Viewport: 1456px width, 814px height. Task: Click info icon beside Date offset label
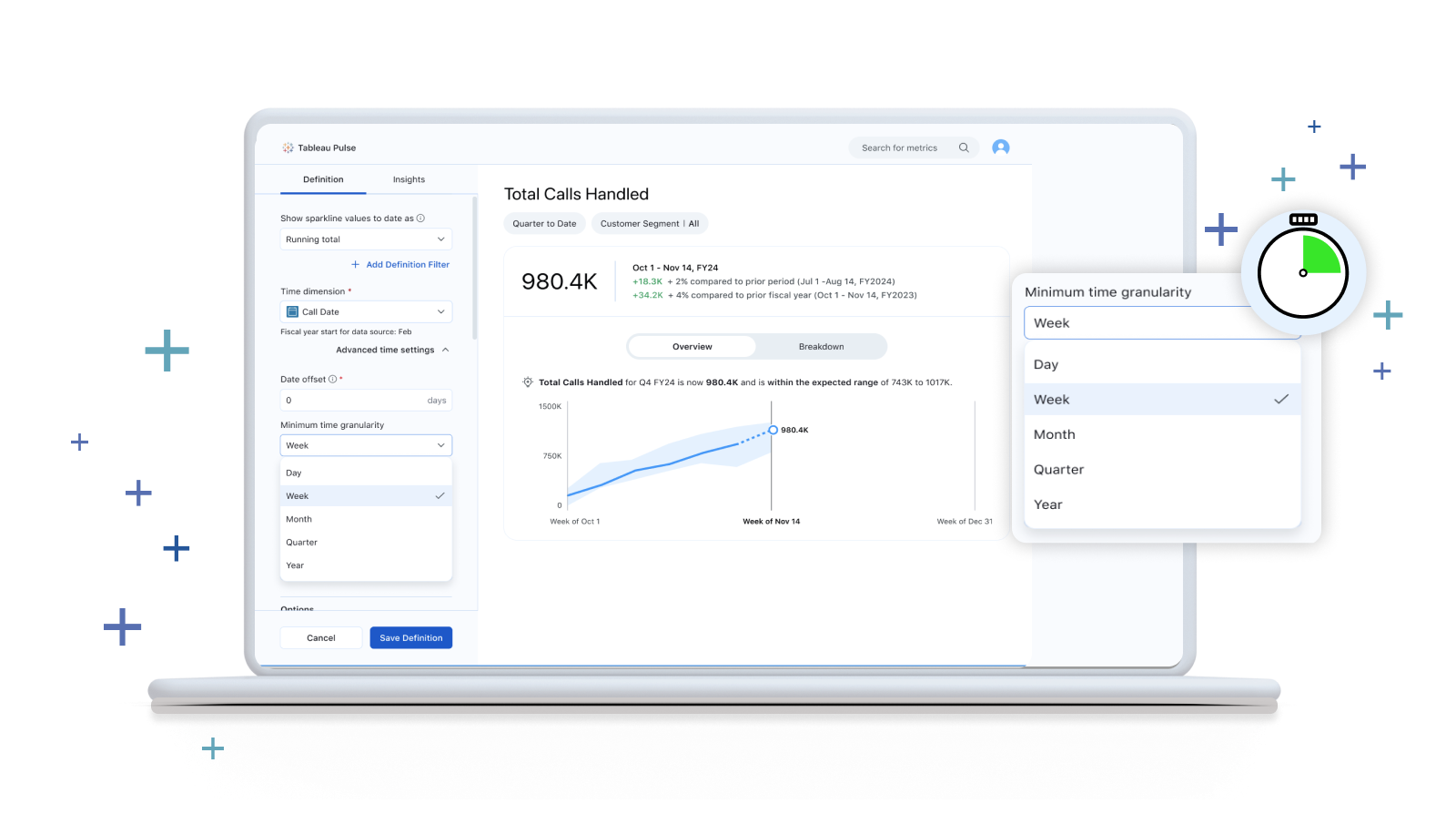[332, 379]
